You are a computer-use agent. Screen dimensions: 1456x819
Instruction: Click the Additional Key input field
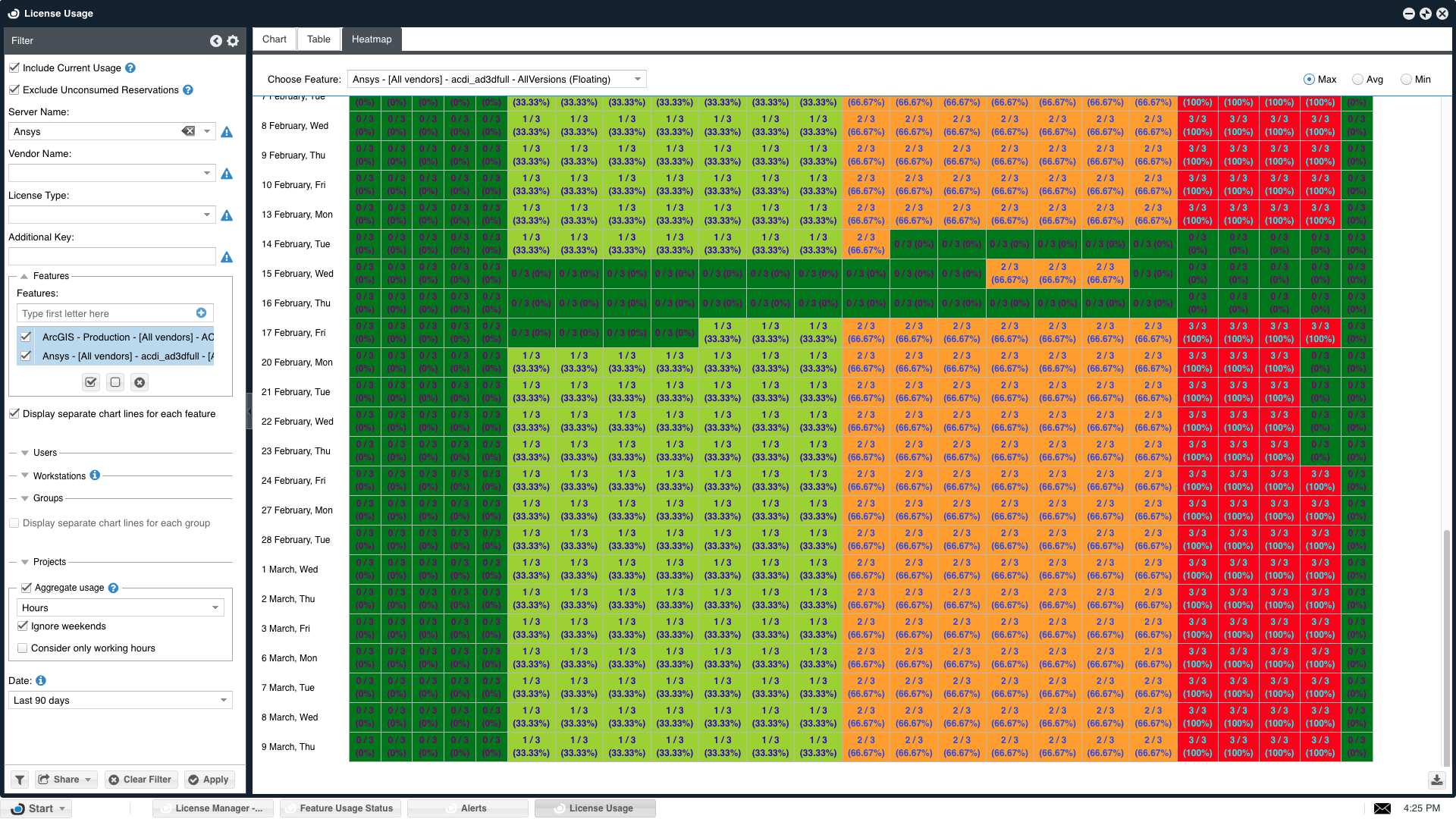(x=112, y=257)
